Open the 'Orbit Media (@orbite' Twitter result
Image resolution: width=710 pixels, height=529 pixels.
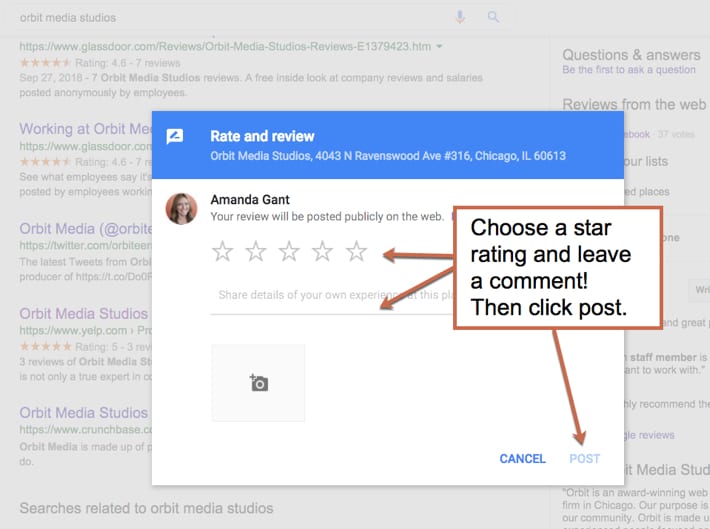point(86,229)
